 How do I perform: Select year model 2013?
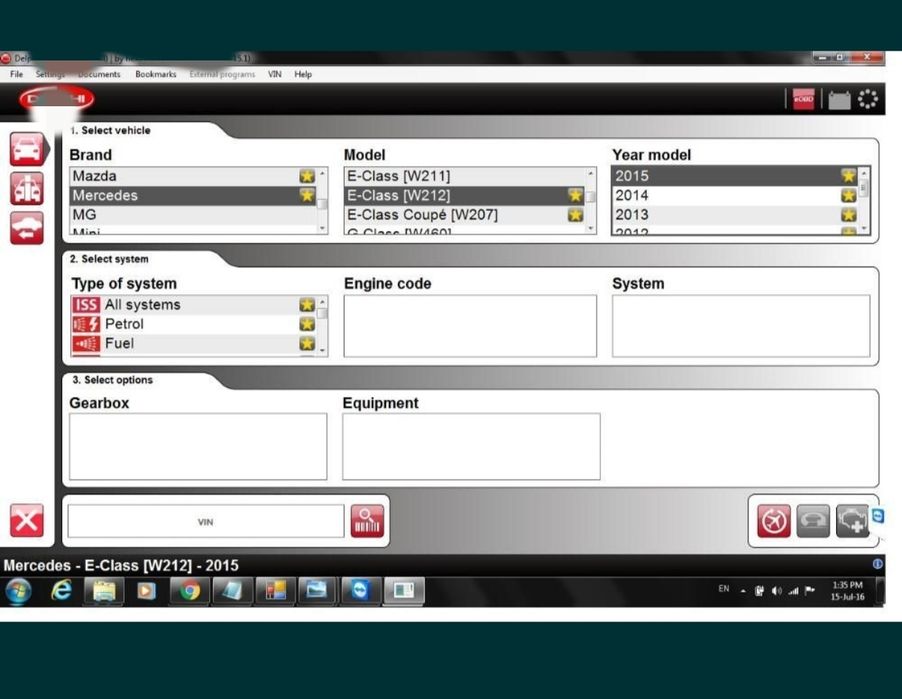point(735,215)
